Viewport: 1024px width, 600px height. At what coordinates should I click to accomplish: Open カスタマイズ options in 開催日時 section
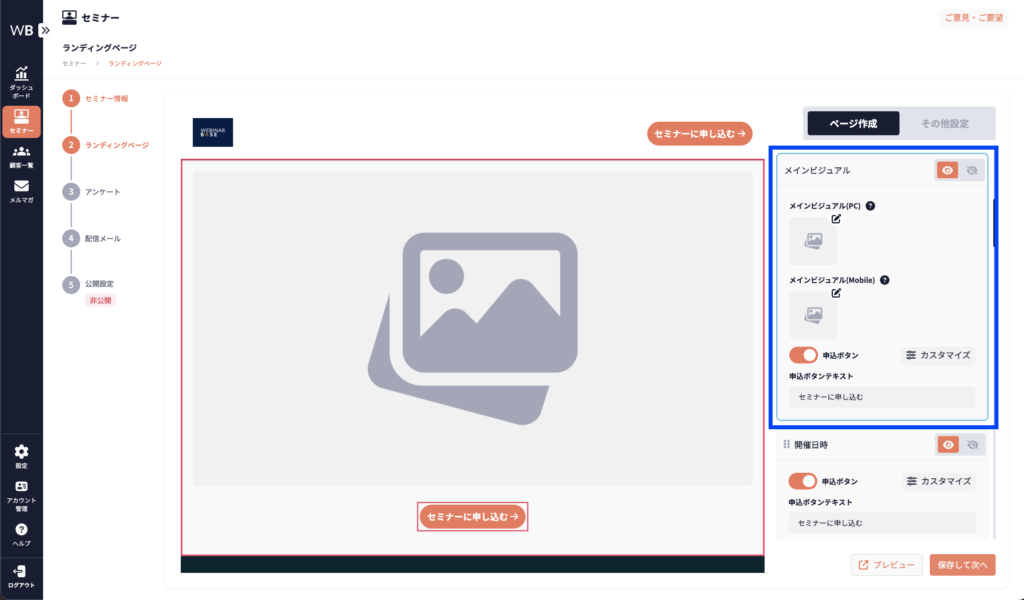938,481
